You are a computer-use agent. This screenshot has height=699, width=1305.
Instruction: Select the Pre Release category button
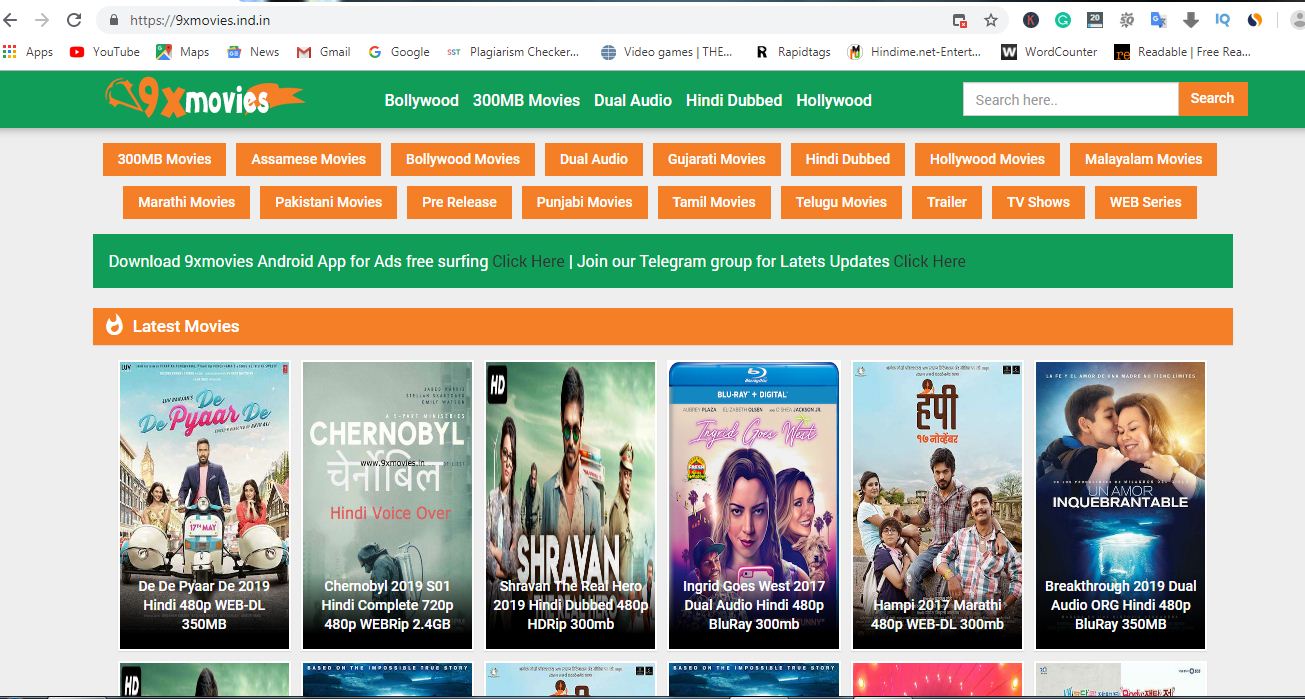pos(459,202)
